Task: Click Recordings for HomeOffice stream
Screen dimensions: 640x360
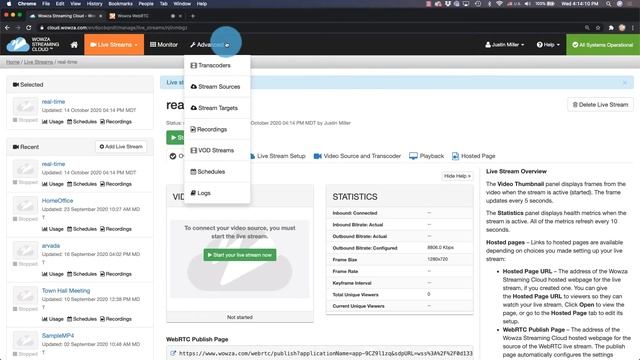Action: click(x=116, y=229)
